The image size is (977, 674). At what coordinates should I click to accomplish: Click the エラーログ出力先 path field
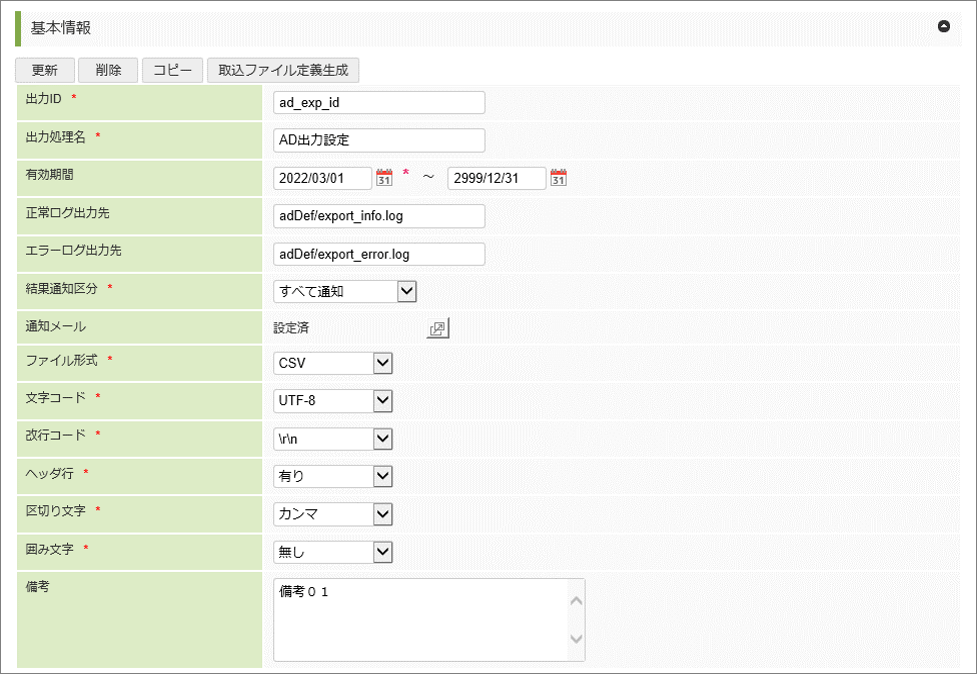(x=378, y=254)
